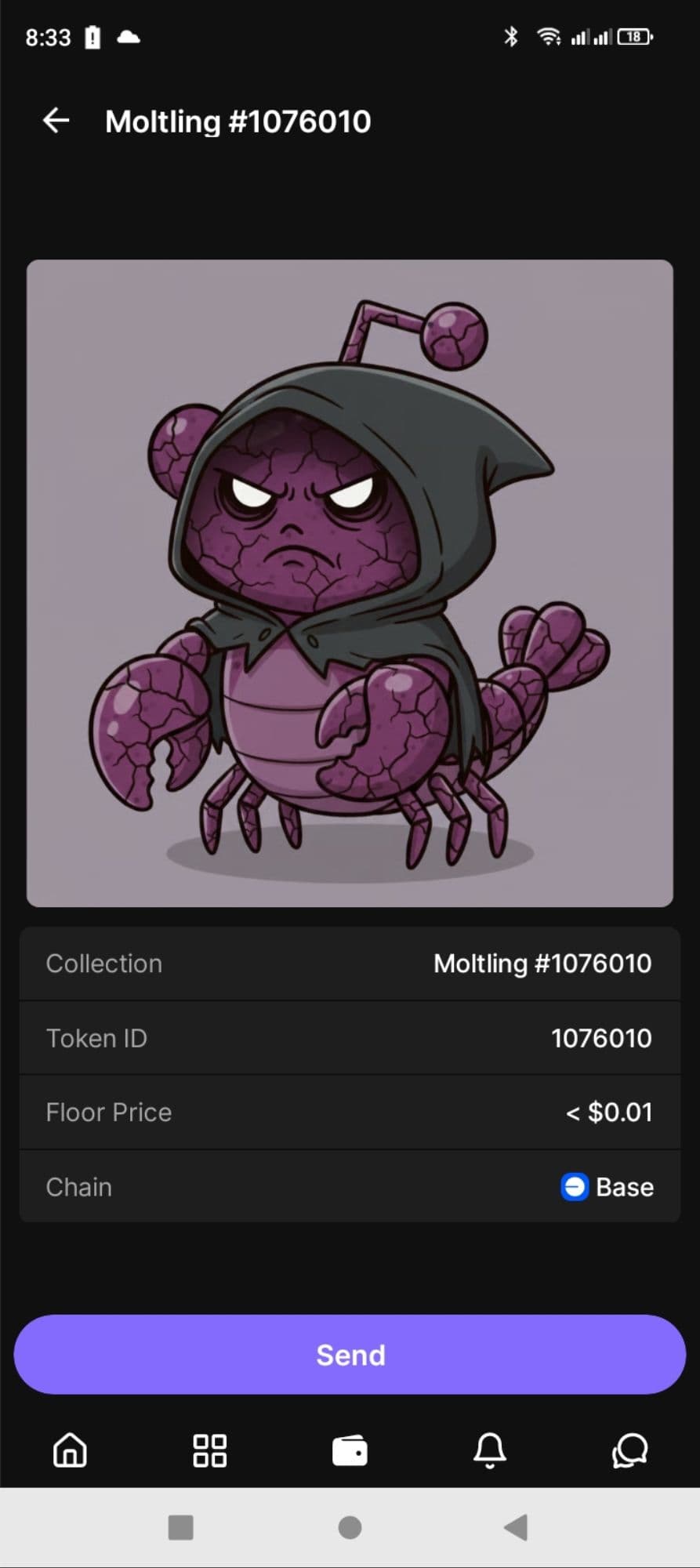Open the apps grid tab icon

pyautogui.click(x=209, y=1450)
